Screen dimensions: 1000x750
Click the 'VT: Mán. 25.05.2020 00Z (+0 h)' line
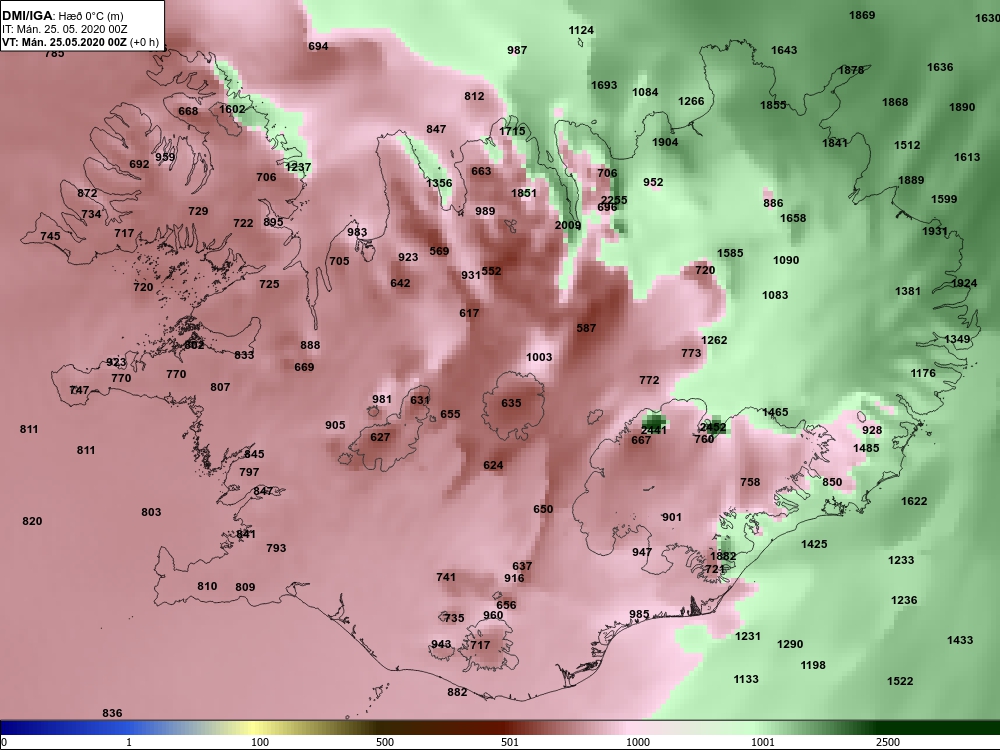(x=80, y=43)
